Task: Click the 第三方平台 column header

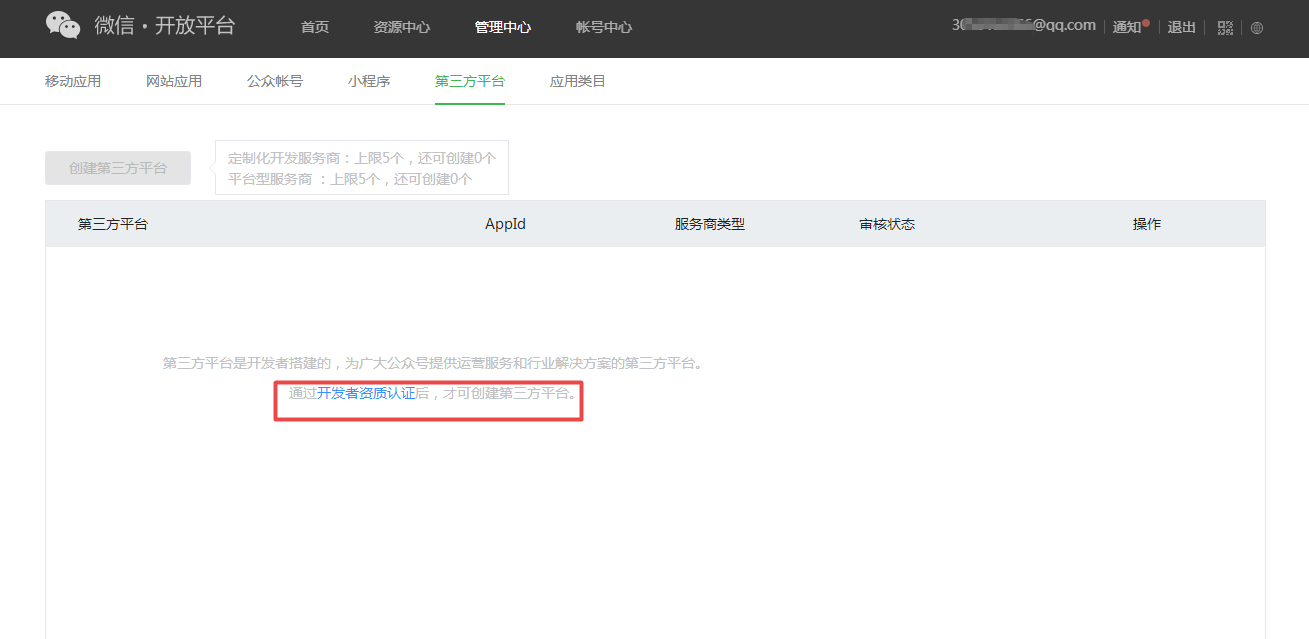Action: 113,224
